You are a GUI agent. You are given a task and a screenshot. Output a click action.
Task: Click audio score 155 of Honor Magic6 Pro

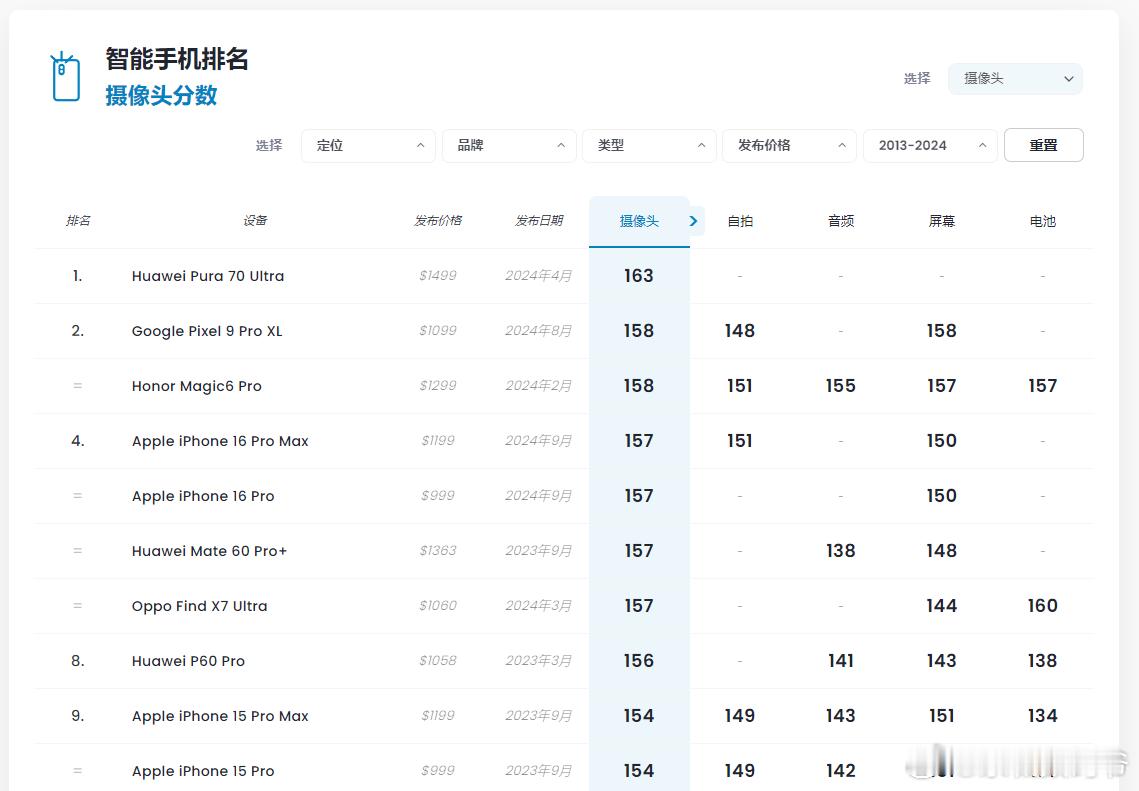[840, 386]
